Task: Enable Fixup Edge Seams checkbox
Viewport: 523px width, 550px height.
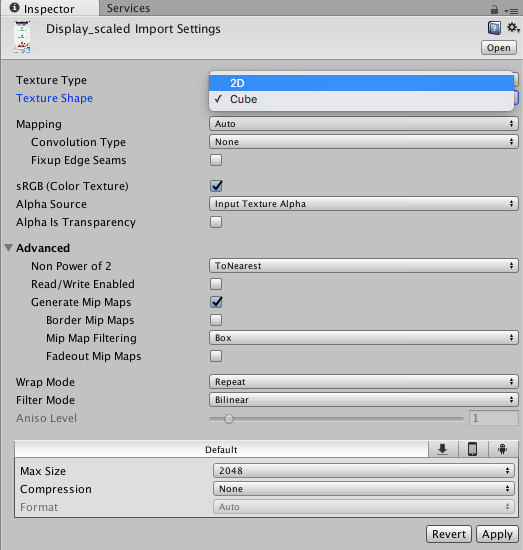Action: point(216,160)
